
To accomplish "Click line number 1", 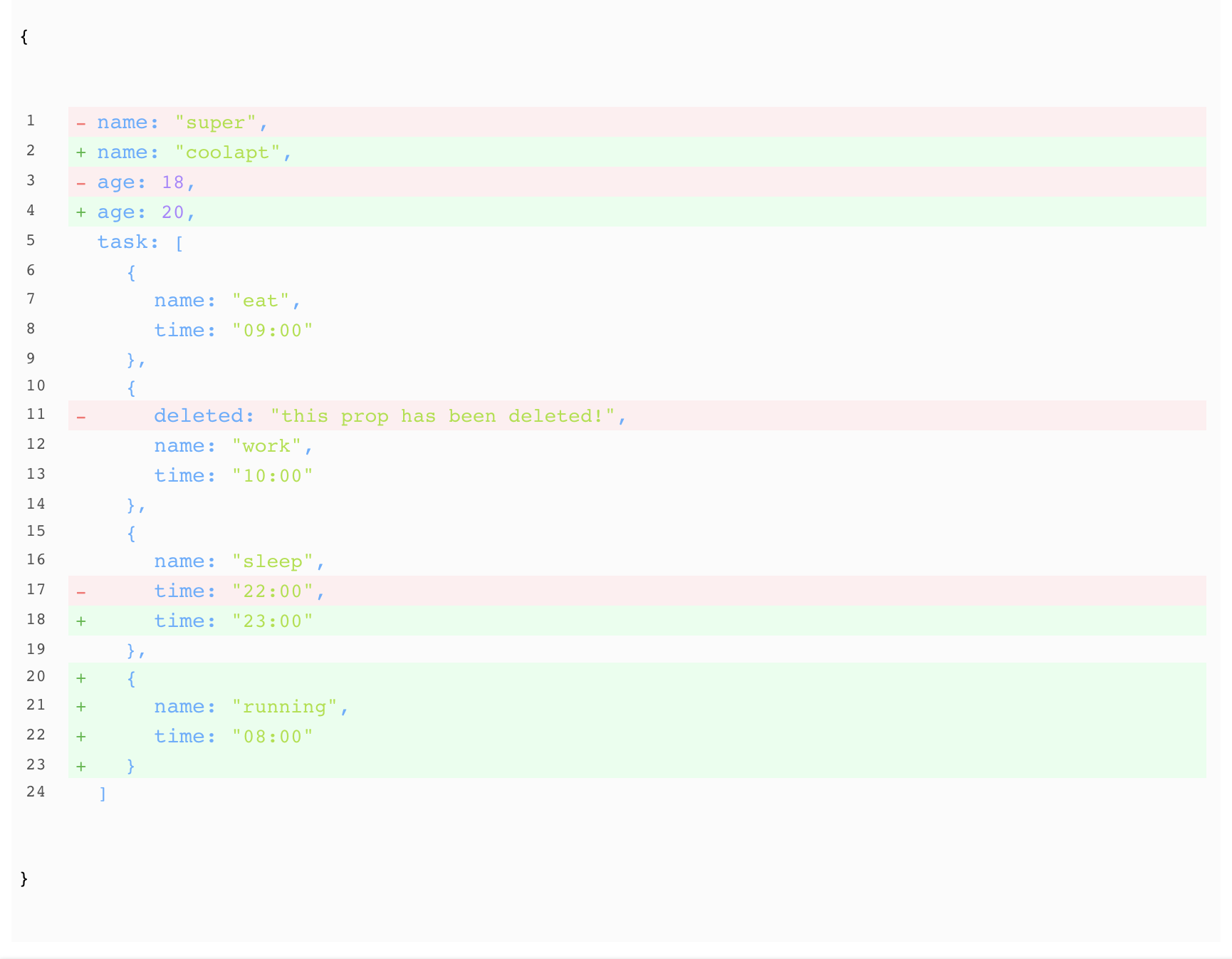I will (x=31, y=120).
